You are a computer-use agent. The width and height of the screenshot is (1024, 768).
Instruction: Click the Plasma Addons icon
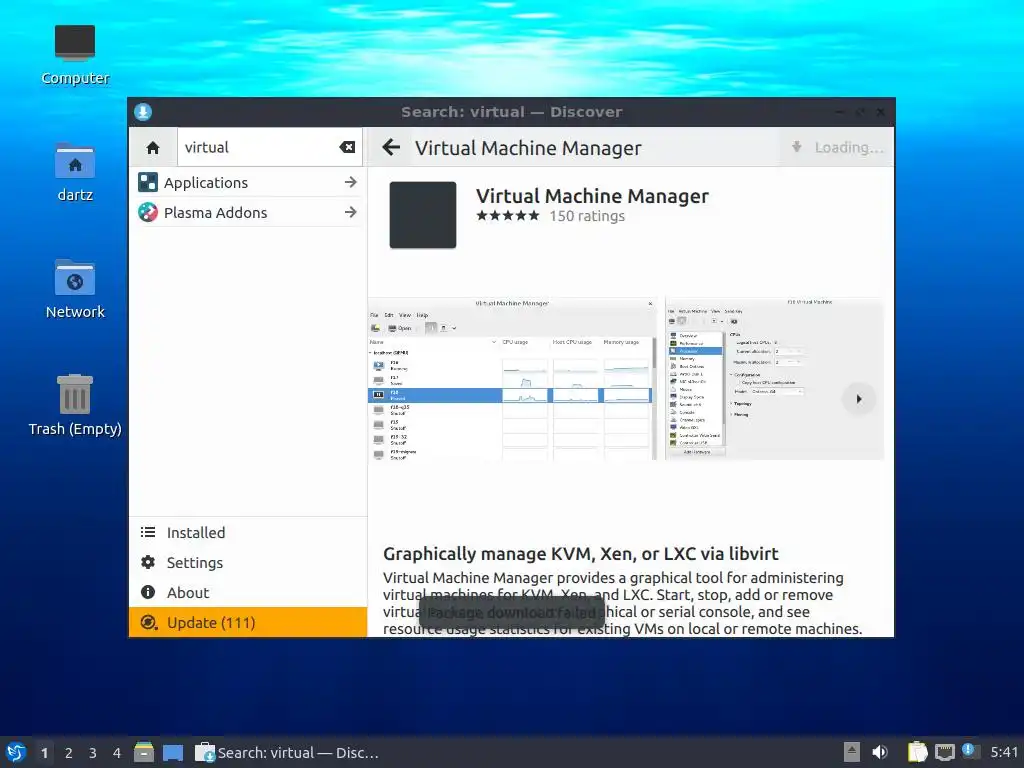pos(148,212)
